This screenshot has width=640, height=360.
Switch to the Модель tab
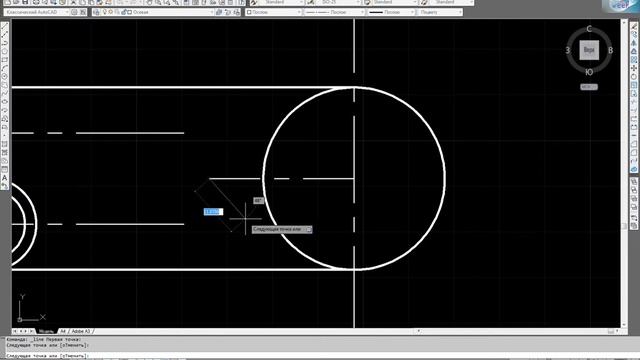(46, 331)
